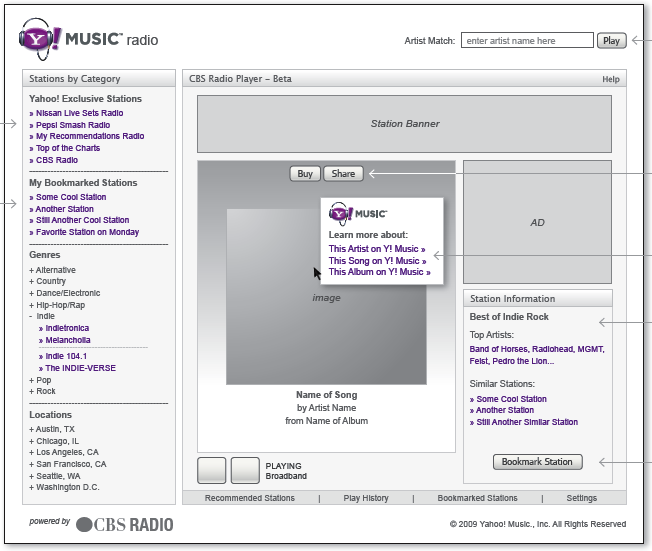Open the Nissan Live Sets Radio station
Image resolution: width=652 pixels, height=551 pixels.
click(x=79, y=114)
